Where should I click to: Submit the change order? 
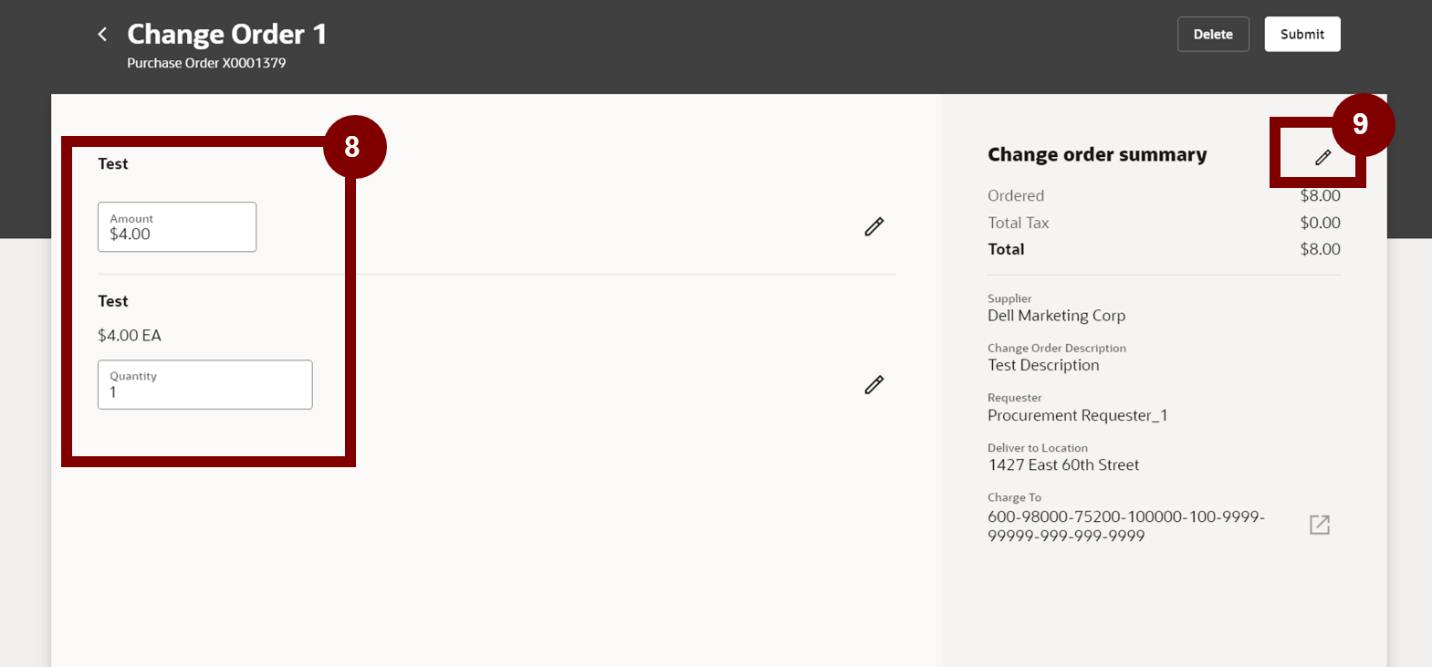click(1302, 34)
